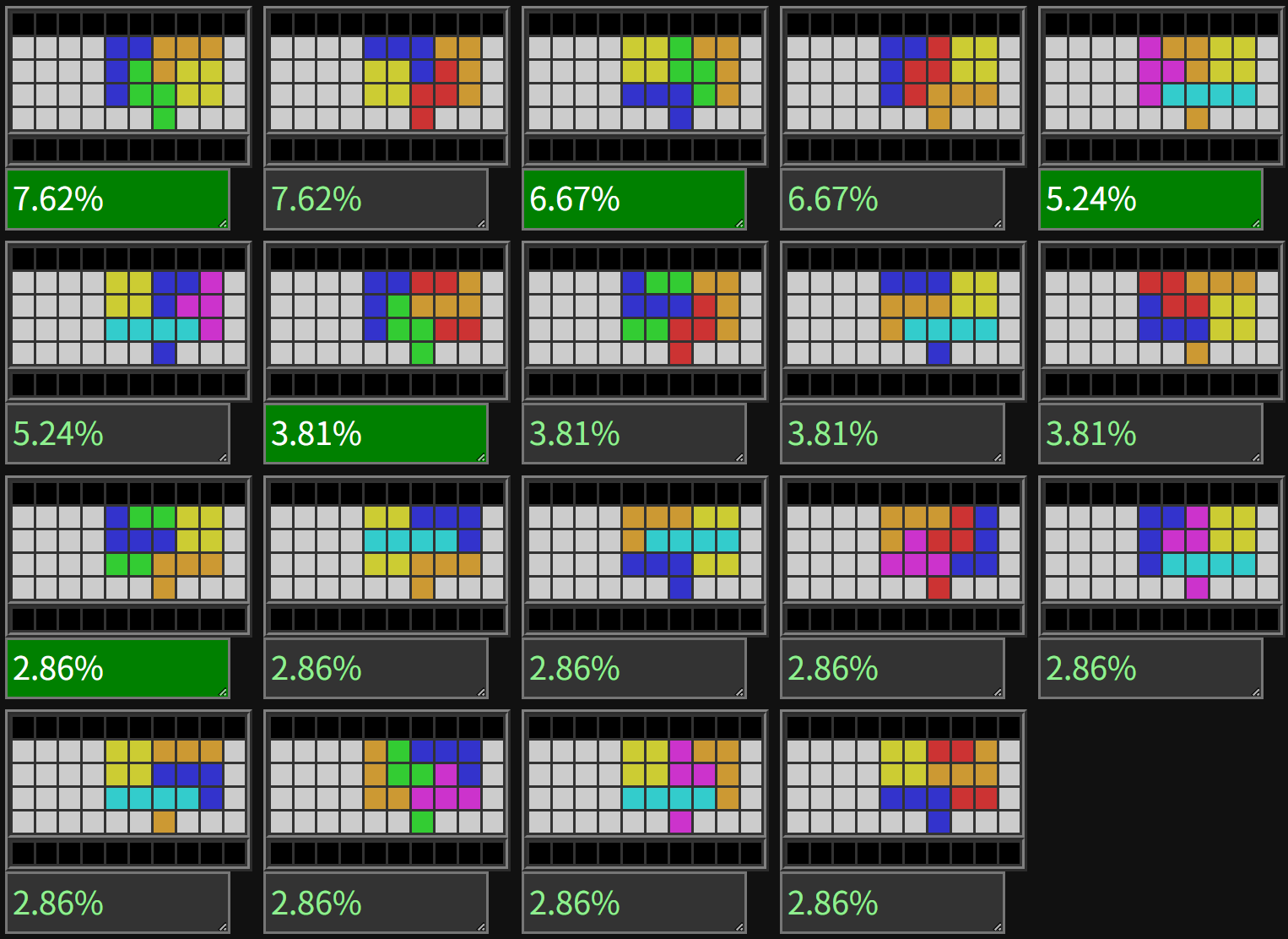Viewport: 1288px width, 939px height.
Task: Click resize grip on green 3.81% box
Action: [481, 458]
